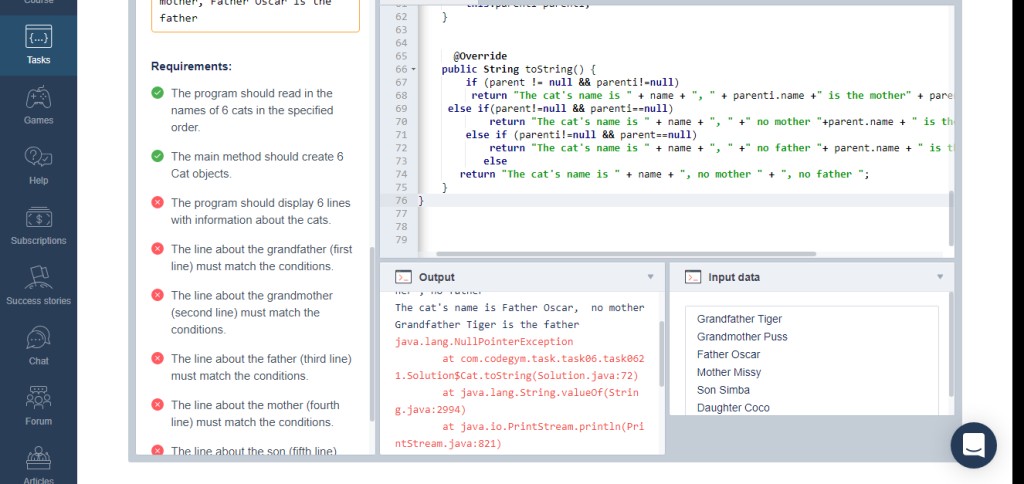Select 'Father Oscar' in input data

(728, 354)
